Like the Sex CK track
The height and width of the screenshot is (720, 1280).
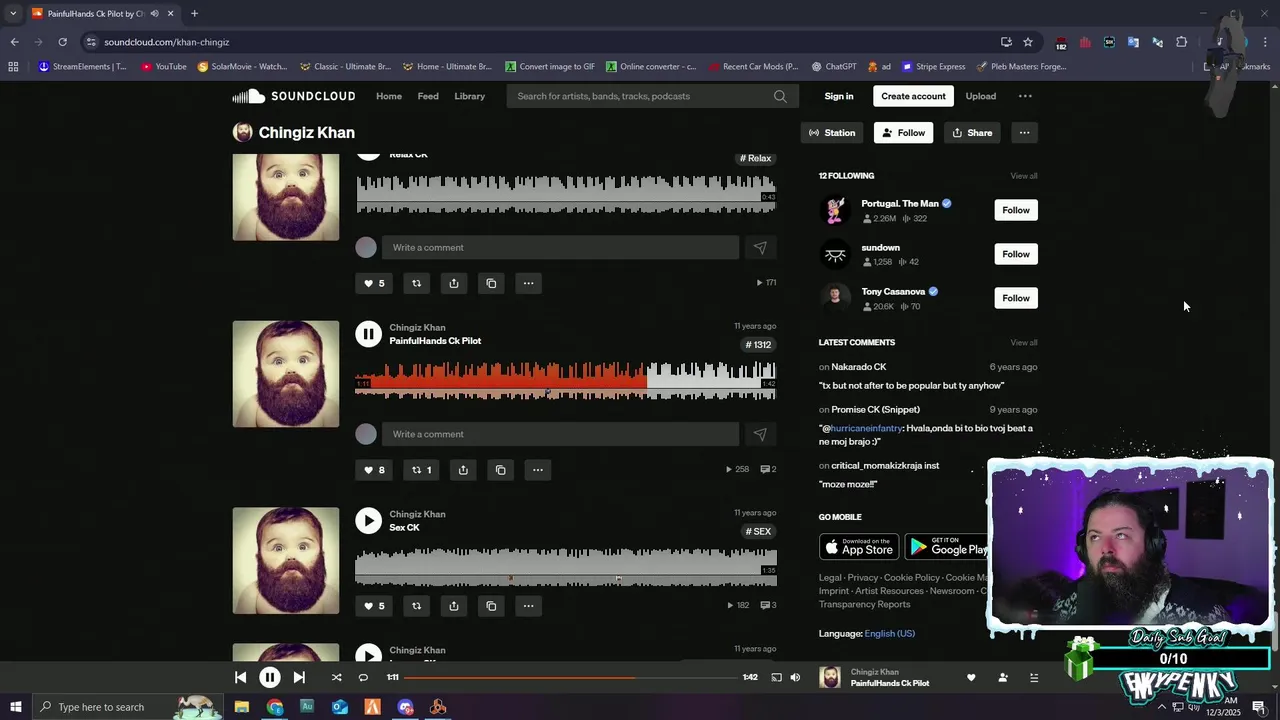coord(374,606)
